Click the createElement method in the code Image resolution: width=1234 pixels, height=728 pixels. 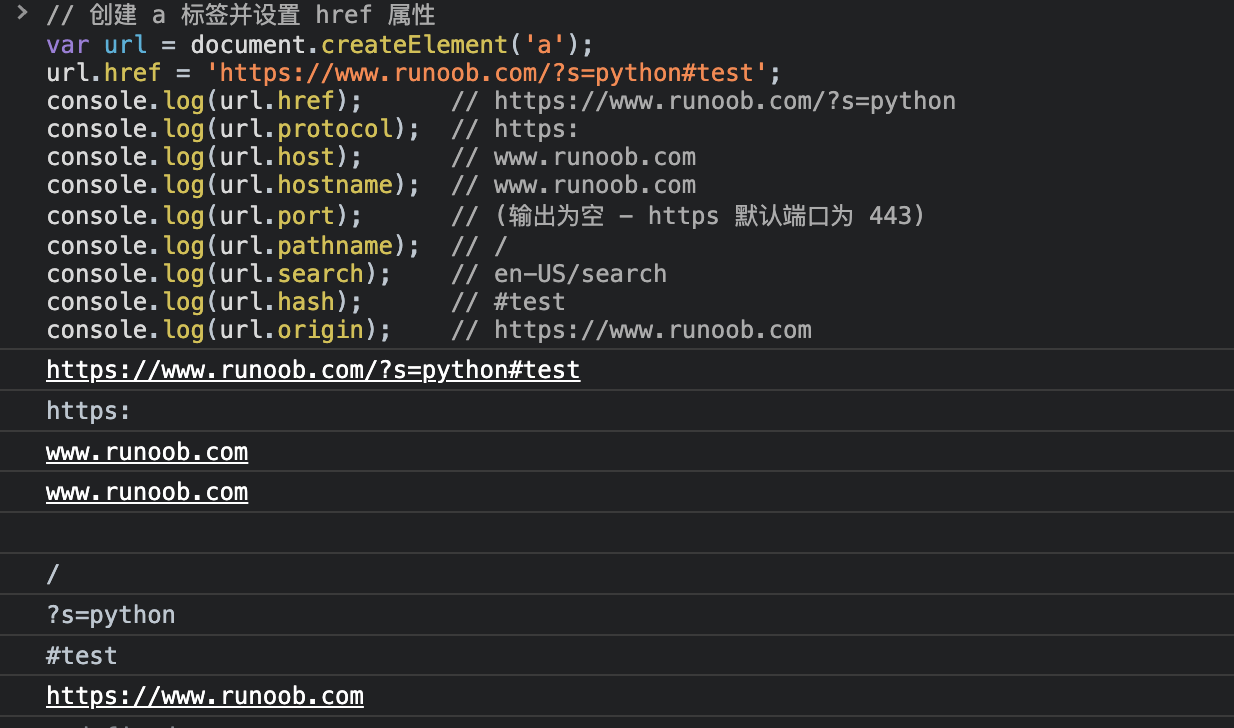[x=414, y=45]
